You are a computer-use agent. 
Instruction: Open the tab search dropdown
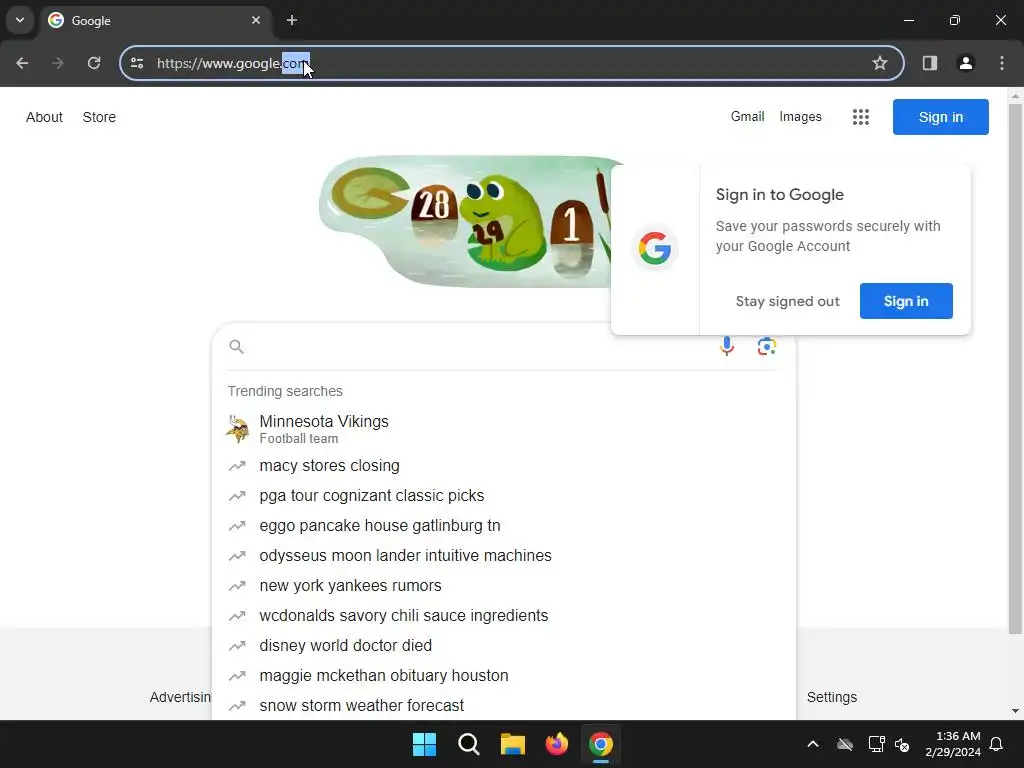(20, 20)
